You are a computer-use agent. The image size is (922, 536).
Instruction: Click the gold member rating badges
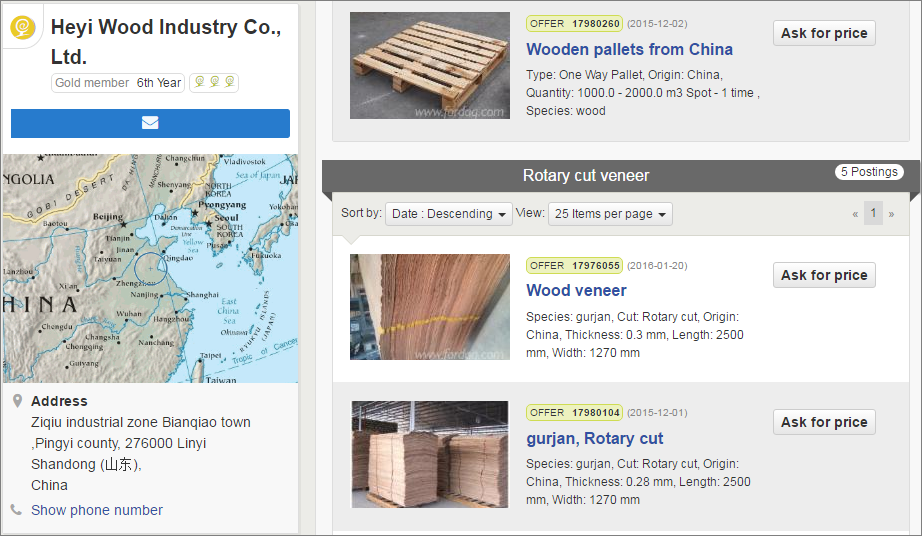214,82
